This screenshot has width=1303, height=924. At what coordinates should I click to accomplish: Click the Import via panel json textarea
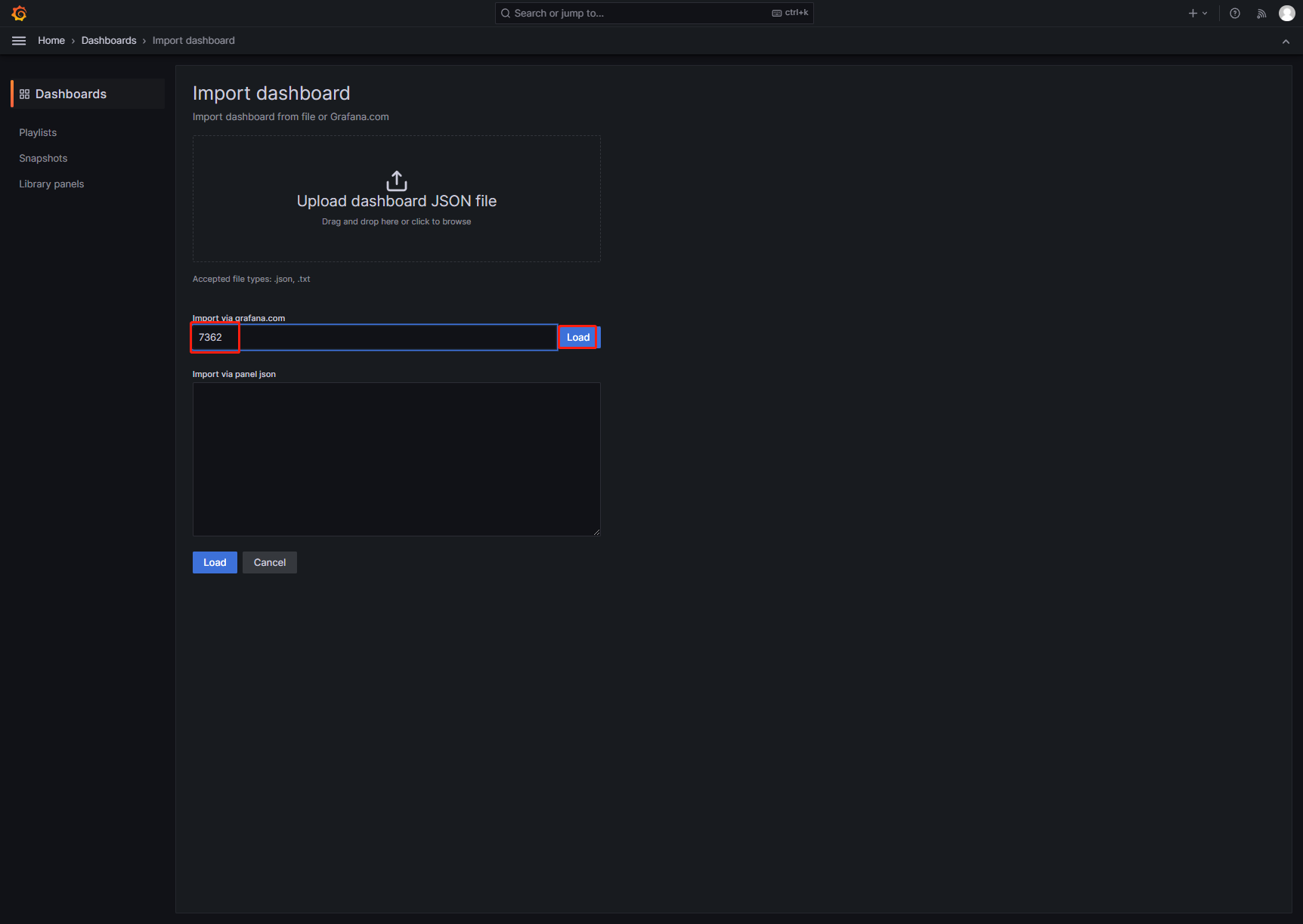[397, 459]
